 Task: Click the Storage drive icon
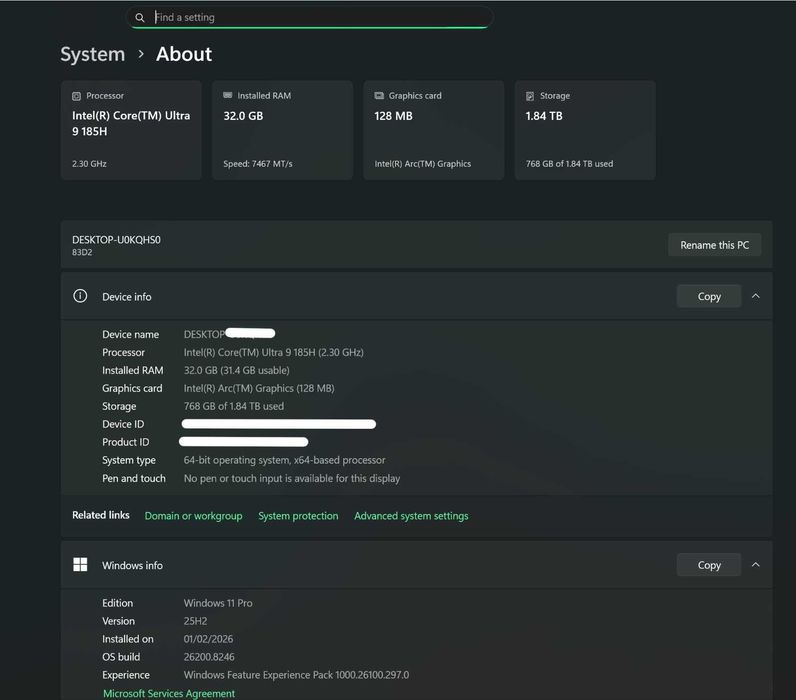click(530, 96)
